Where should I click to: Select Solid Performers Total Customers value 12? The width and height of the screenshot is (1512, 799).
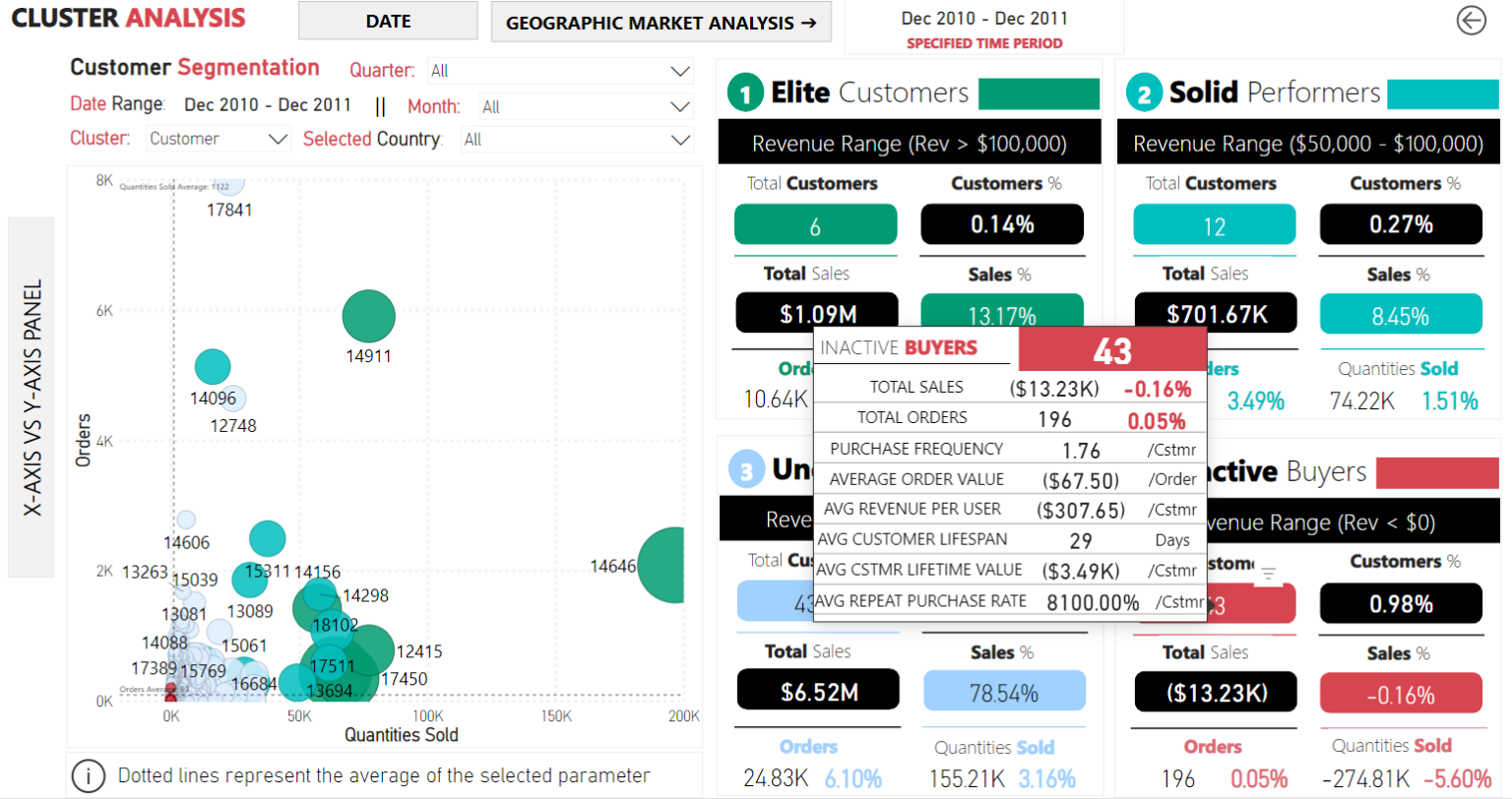click(1215, 225)
